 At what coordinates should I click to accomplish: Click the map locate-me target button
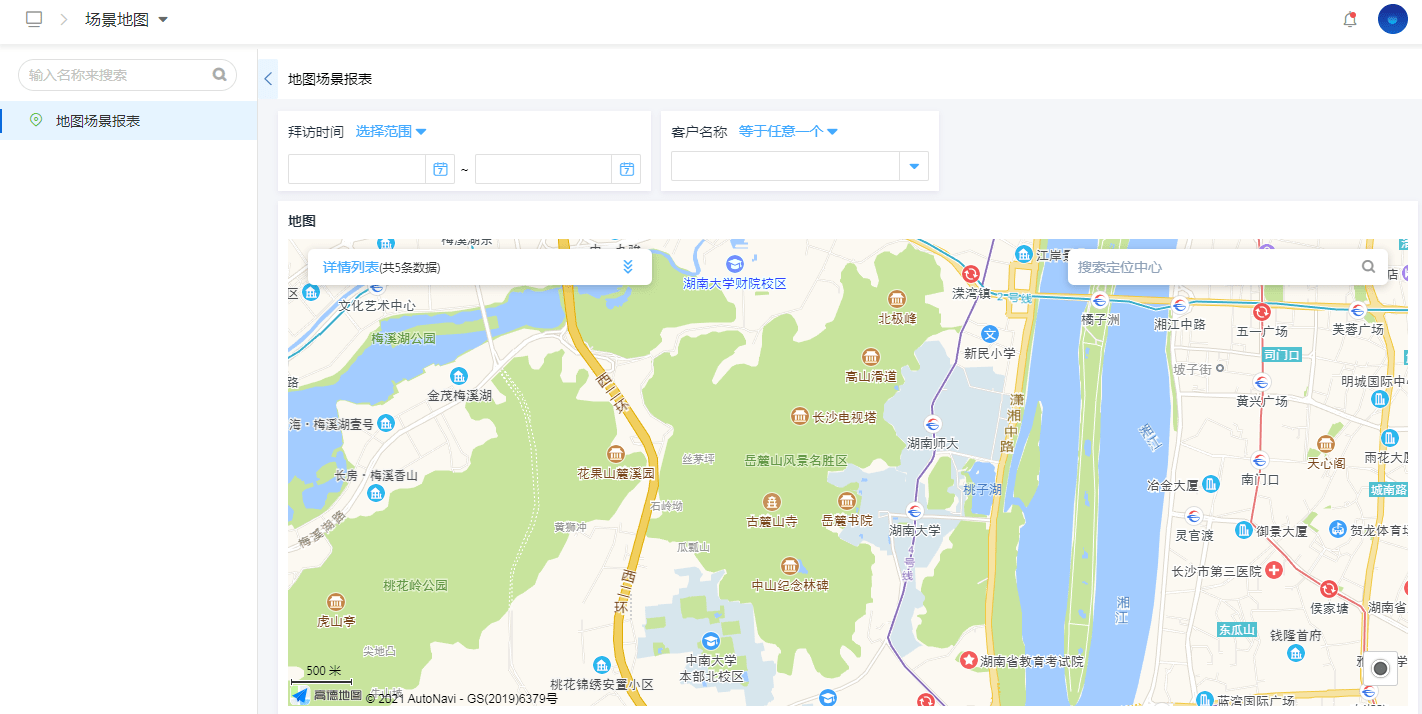pos(1380,668)
